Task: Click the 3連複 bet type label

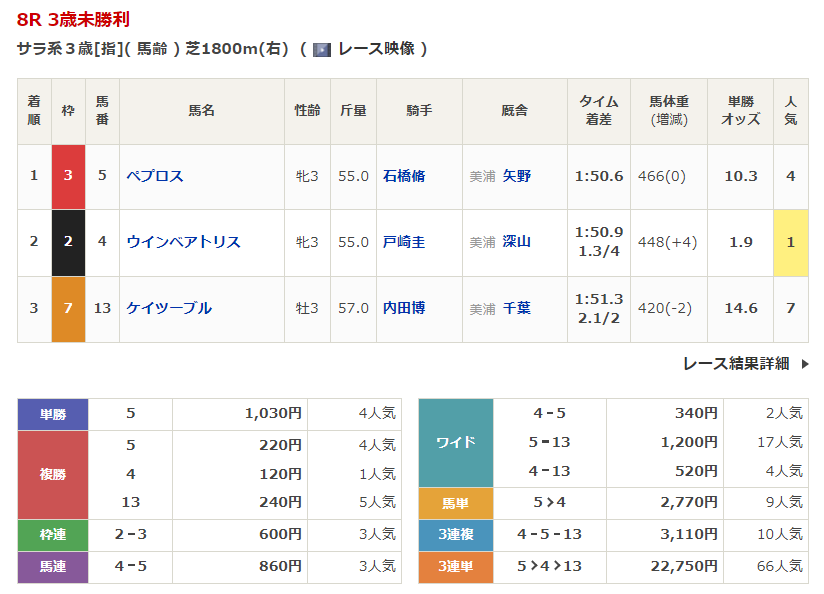Action: tap(456, 535)
